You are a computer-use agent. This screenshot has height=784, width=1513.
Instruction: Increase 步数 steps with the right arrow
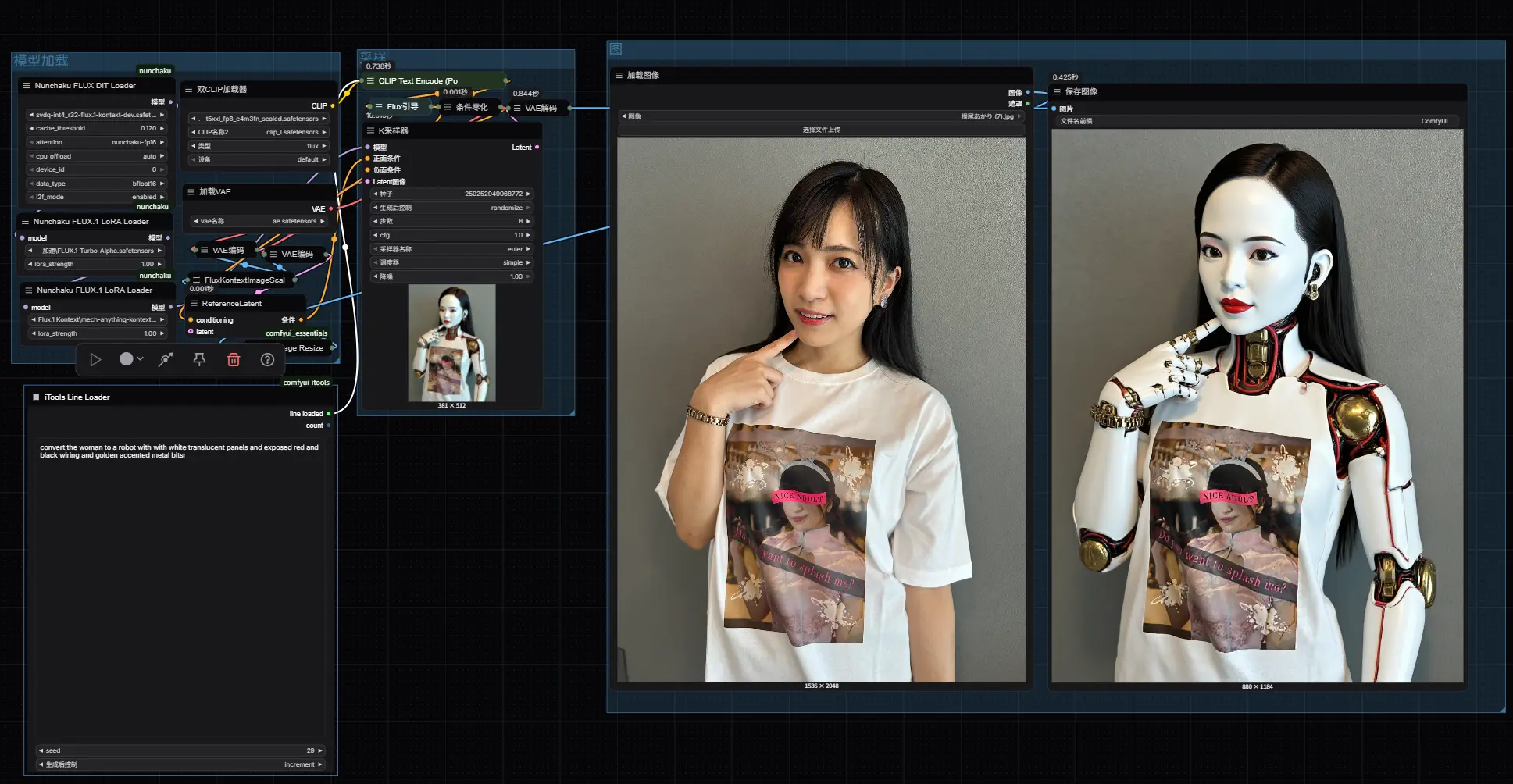click(529, 222)
